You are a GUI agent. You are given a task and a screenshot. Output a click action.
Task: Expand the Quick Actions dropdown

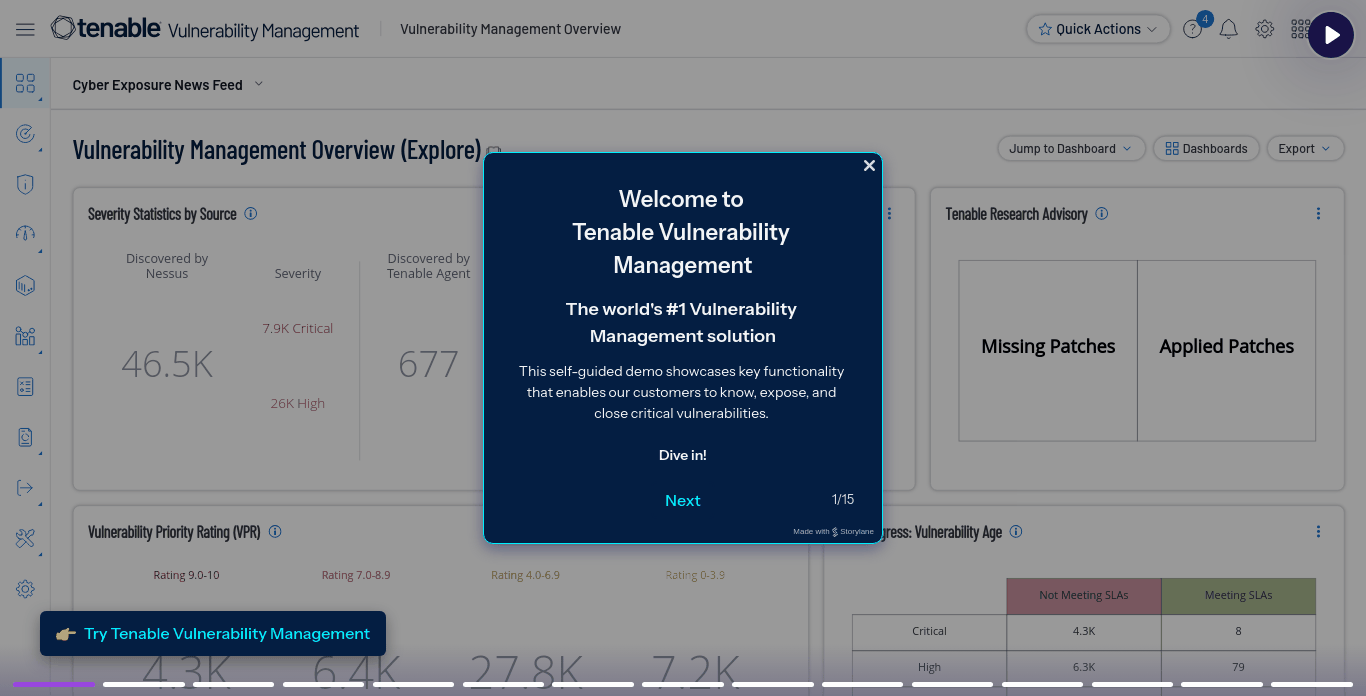(x=1098, y=29)
